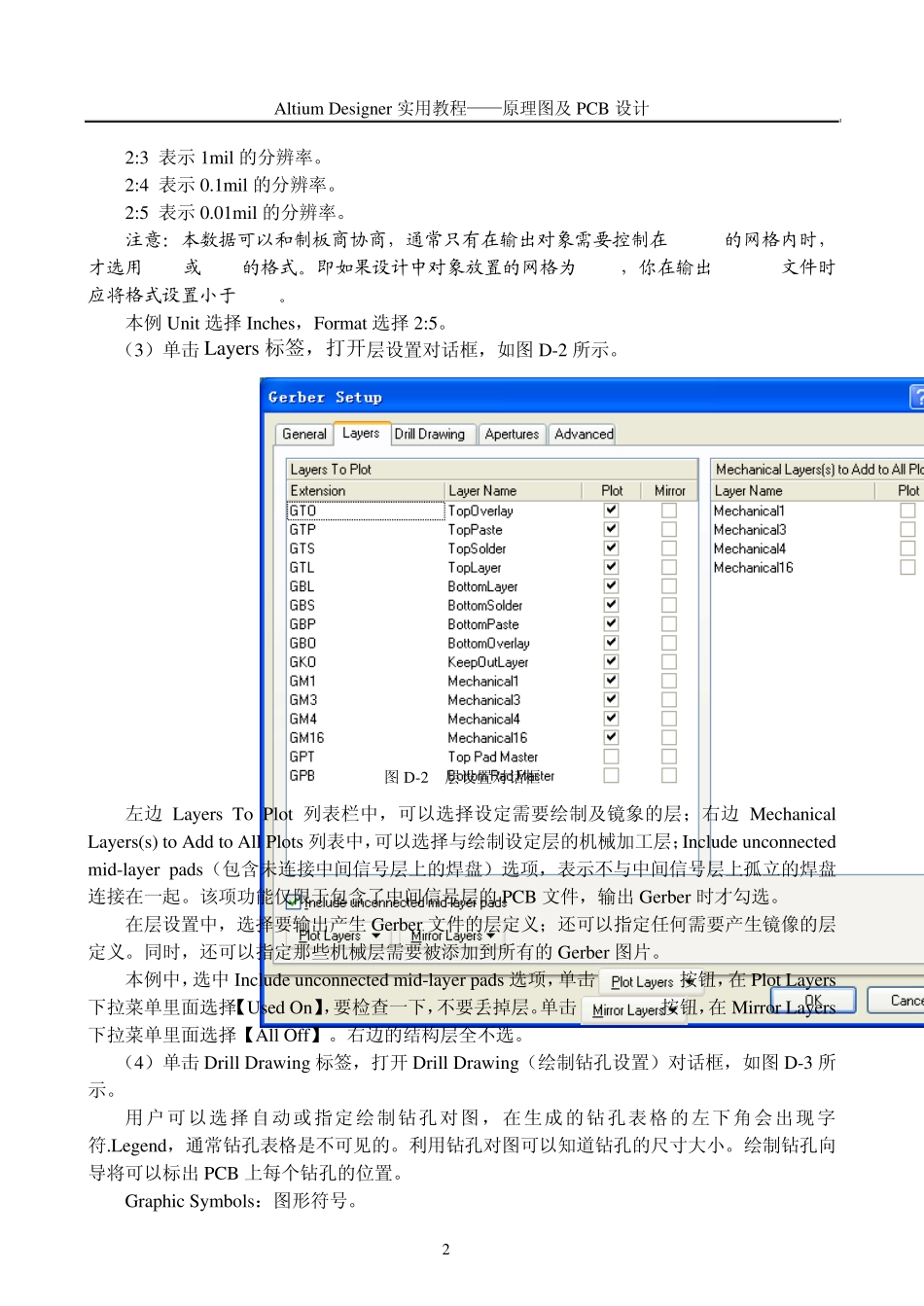Check Mechanical4 in the add-to-all-plots list
Image resolution: width=924 pixels, height=1306 pixels.
point(907,548)
